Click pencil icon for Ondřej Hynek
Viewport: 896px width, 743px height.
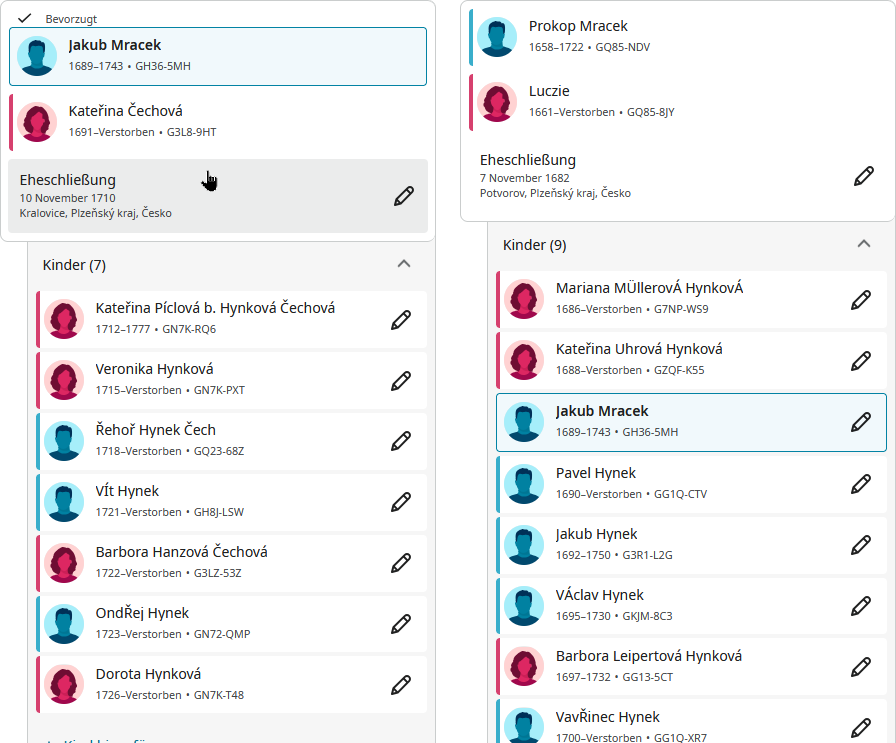pyautogui.click(x=401, y=624)
